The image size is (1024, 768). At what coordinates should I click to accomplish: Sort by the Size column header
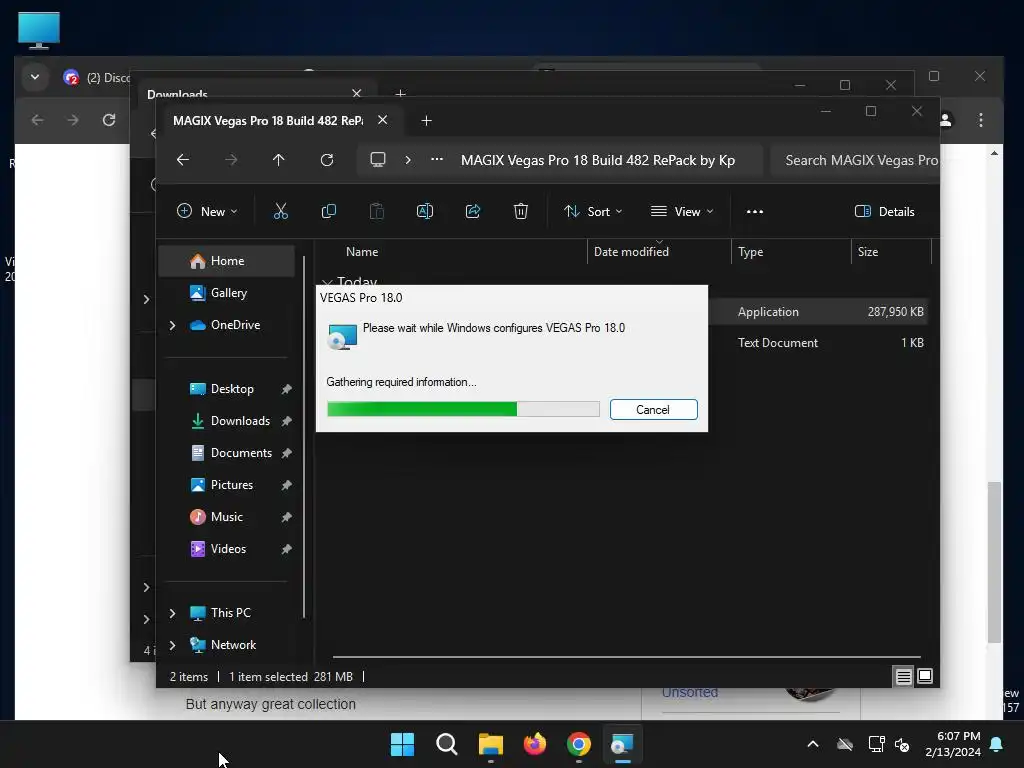coord(891,251)
